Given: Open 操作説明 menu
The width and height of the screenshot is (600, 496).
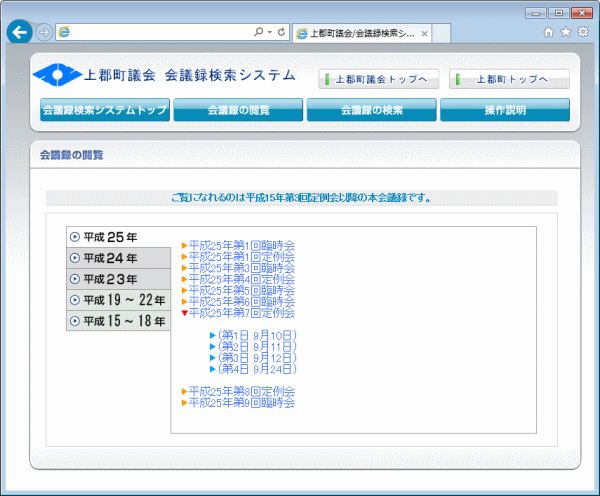Looking at the screenshot, I should (x=505, y=110).
